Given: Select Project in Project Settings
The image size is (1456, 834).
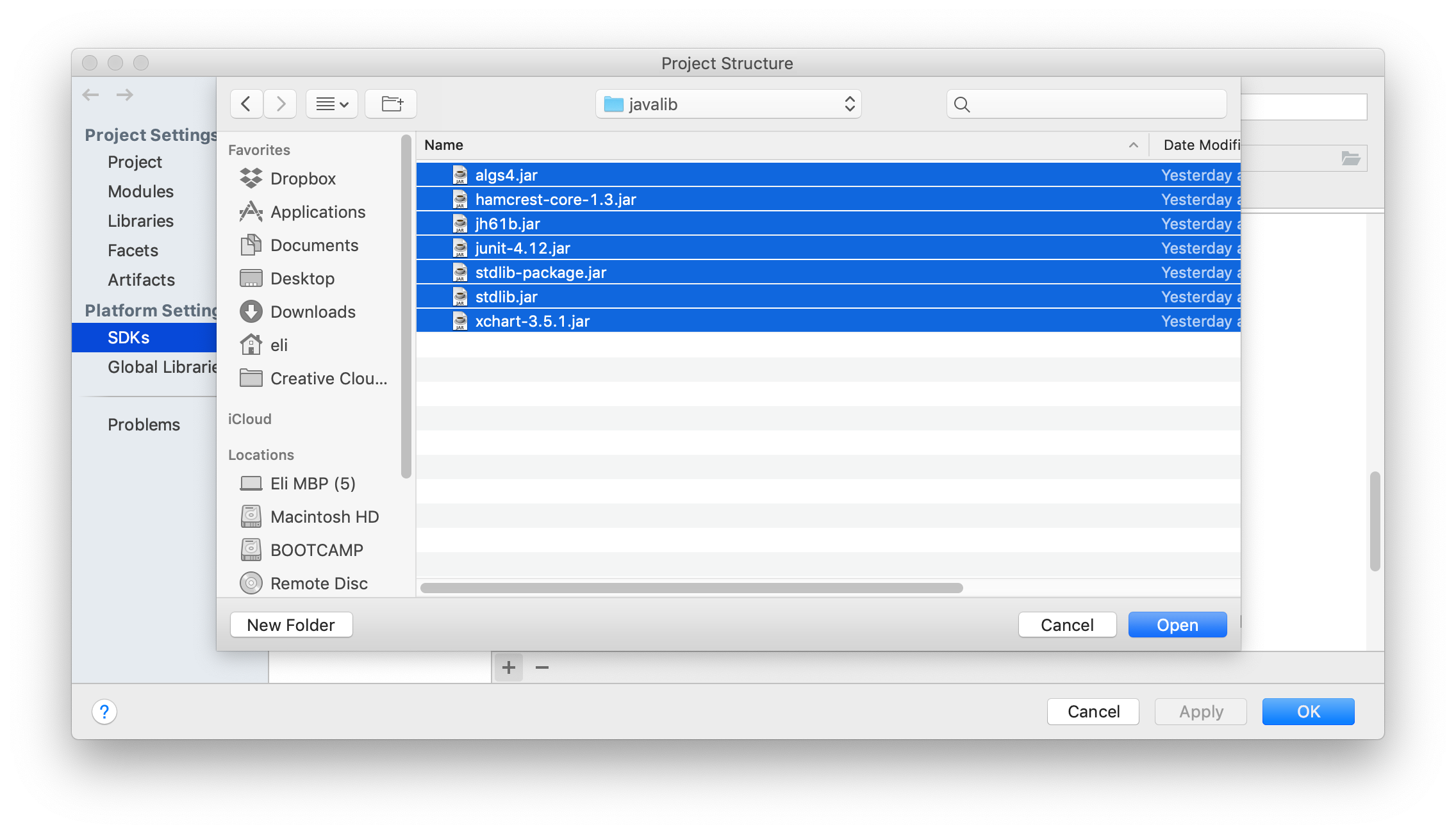Looking at the screenshot, I should [135, 162].
